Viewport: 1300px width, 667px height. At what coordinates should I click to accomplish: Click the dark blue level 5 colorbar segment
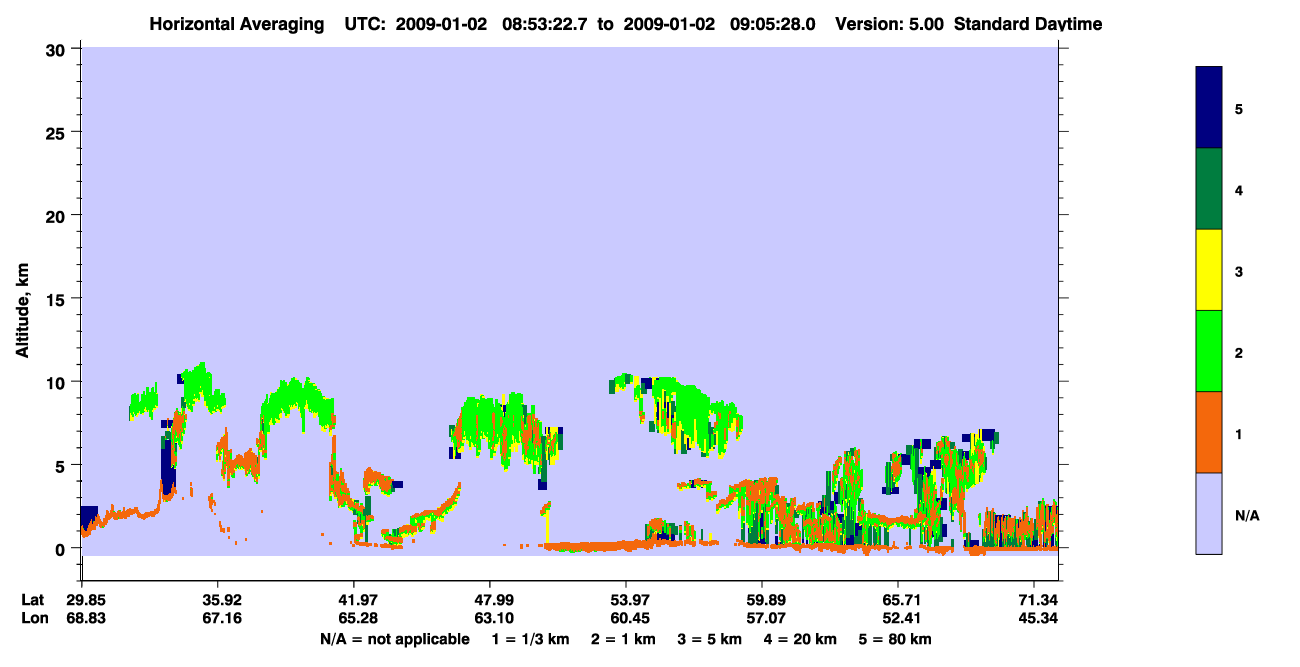point(1209,108)
